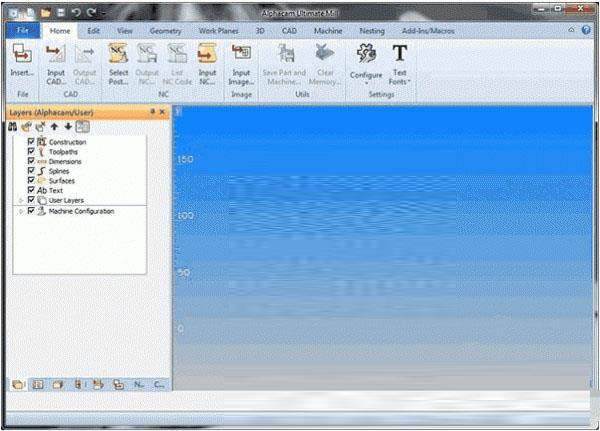The width and height of the screenshot is (600, 431).
Task: Uncheck the User Layers checkbox
Action: click(31, 199)
